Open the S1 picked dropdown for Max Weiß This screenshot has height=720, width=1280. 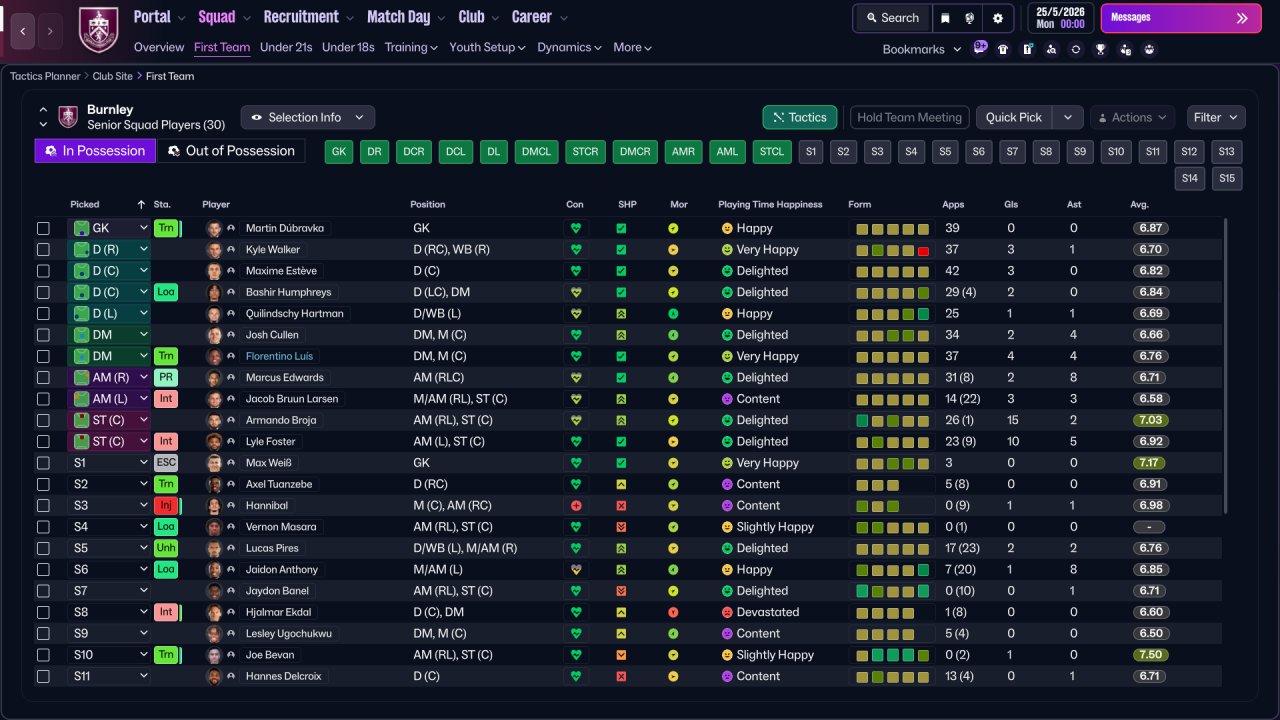[109, 463]
